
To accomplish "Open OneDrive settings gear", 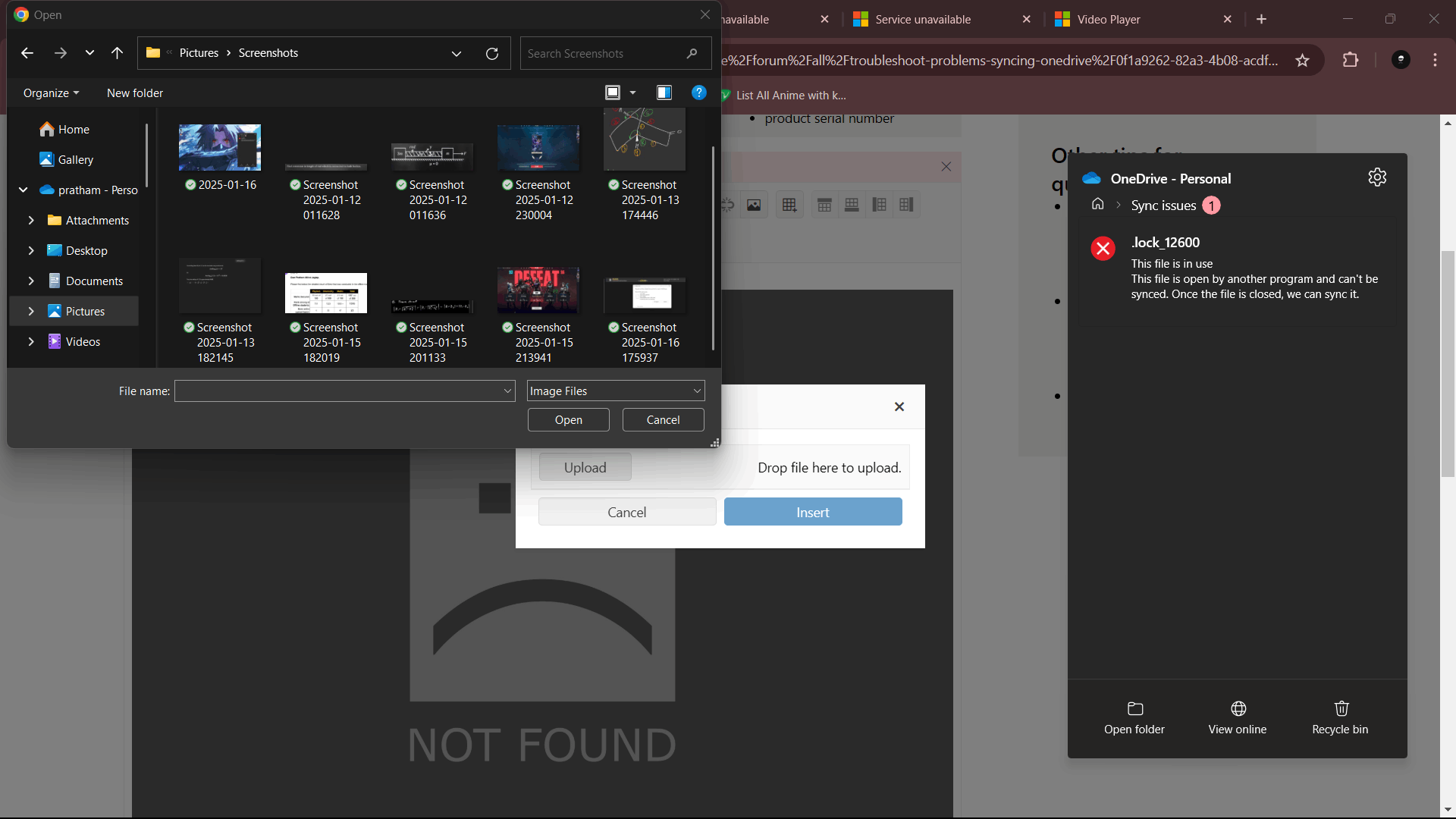I will coord(1378,177).
